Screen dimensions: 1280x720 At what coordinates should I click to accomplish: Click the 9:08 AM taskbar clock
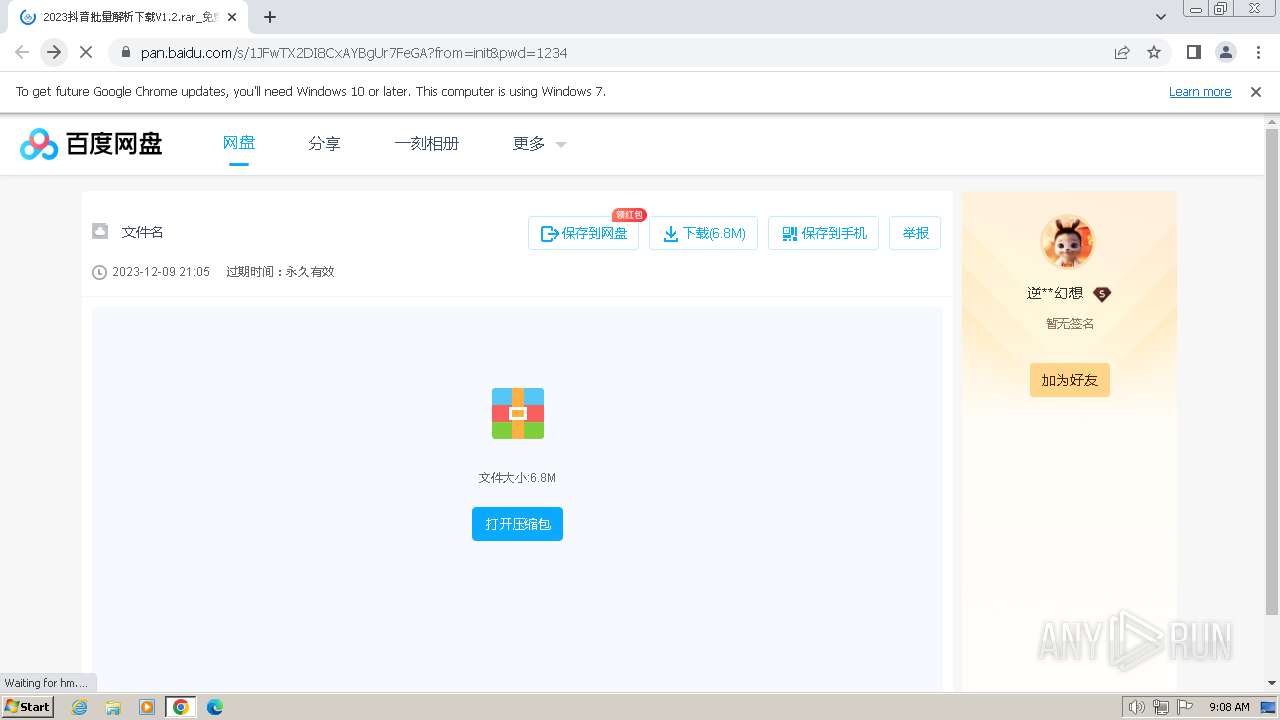click(x=1229, y=707)
